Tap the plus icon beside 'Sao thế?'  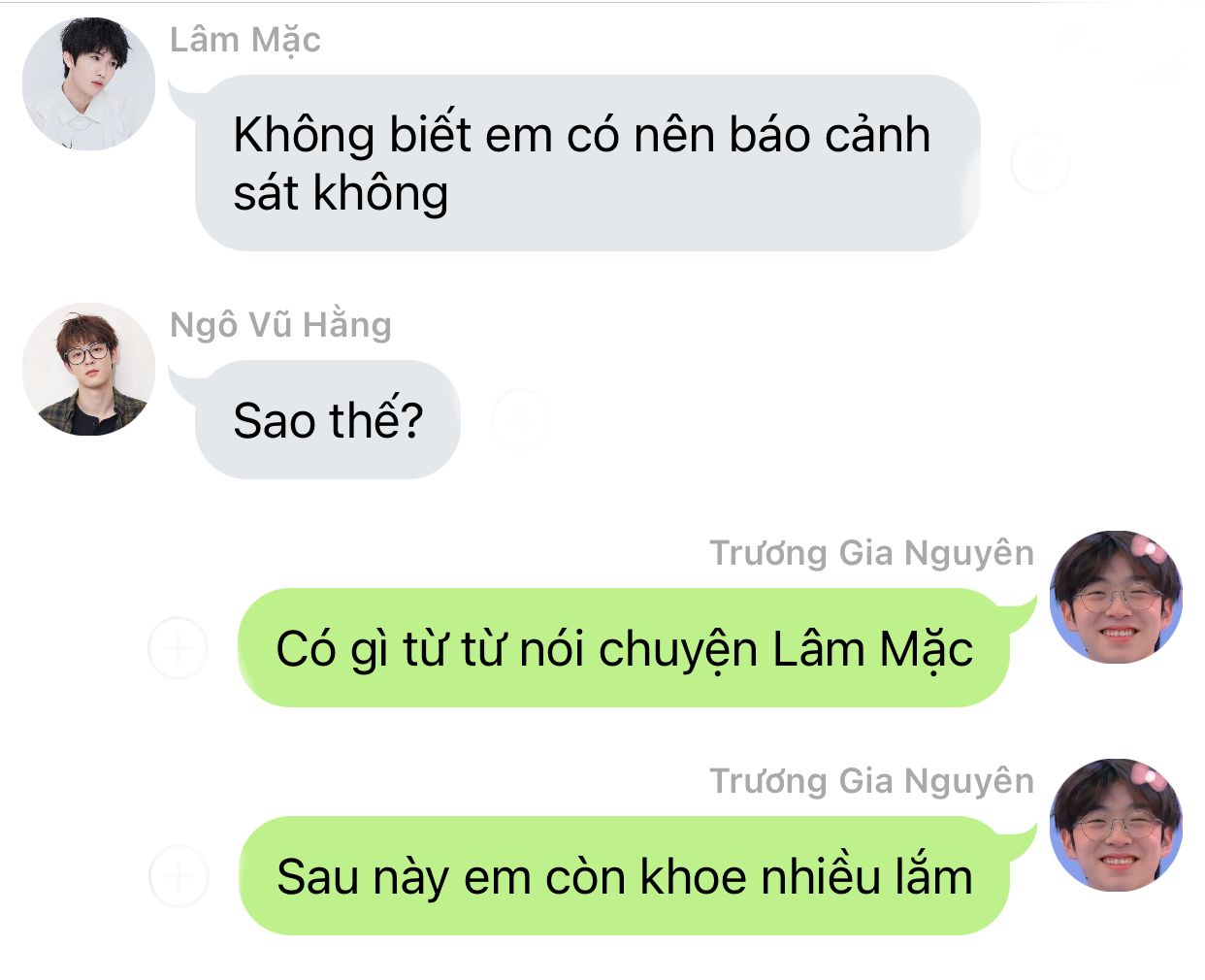(x=520, y=419)
